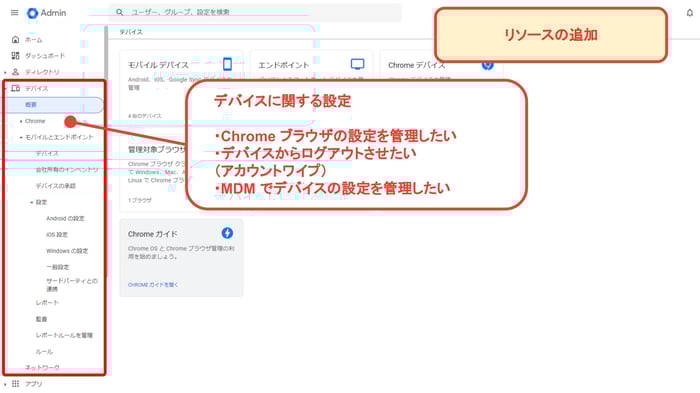700x393 pixels.
Task: Go to ホーム via house icon
Action: [x=15, y=39]
